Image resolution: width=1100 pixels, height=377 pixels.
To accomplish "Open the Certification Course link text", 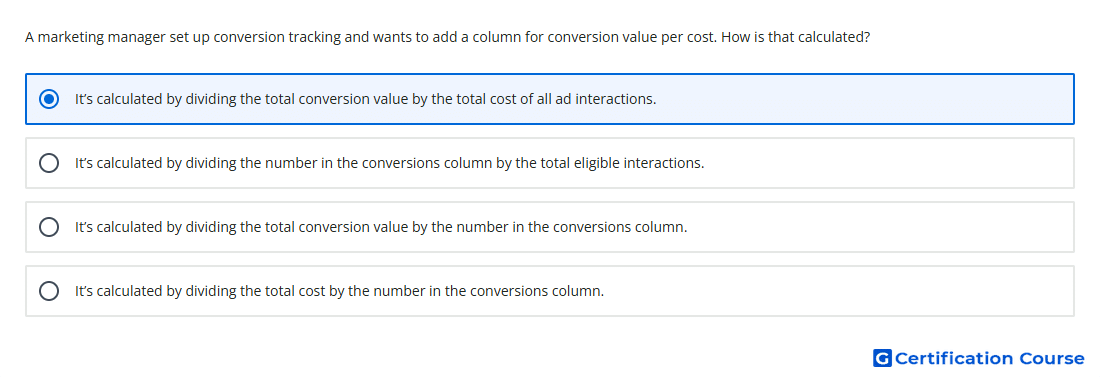I will pyautogui.click(x=989, y=358).
